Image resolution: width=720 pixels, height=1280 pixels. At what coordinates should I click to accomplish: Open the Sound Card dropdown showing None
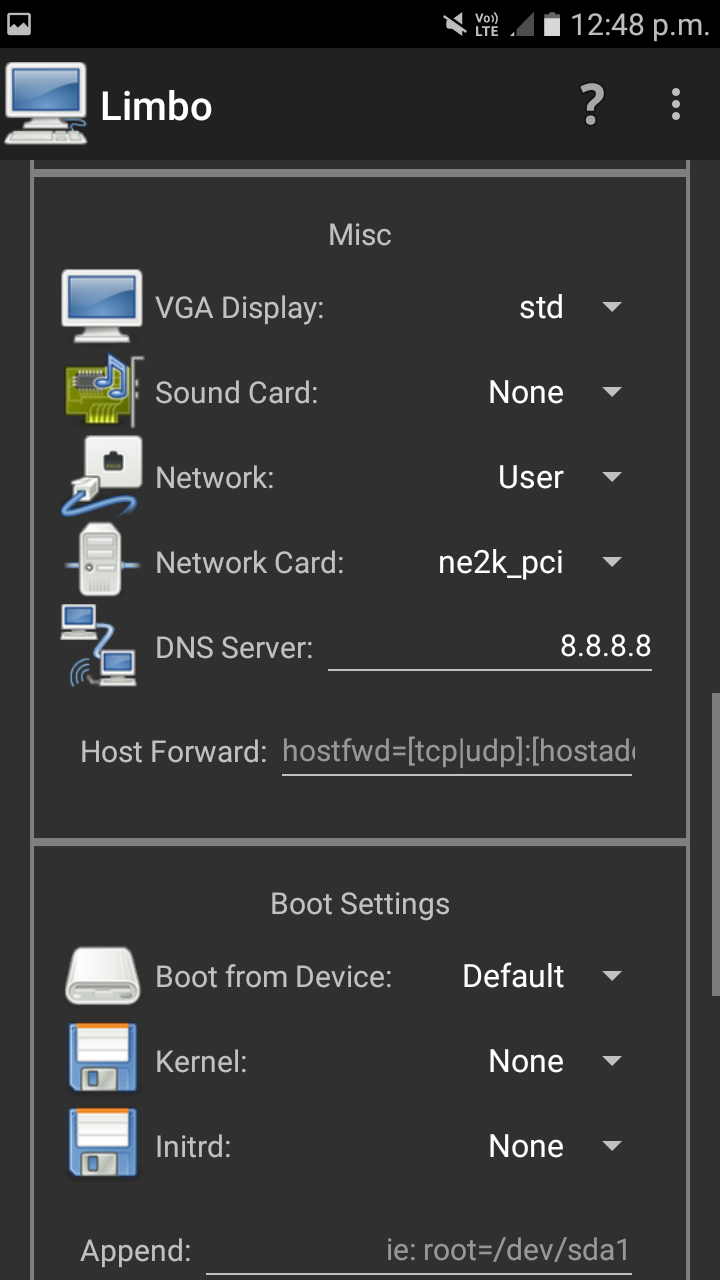click(555, 392)
